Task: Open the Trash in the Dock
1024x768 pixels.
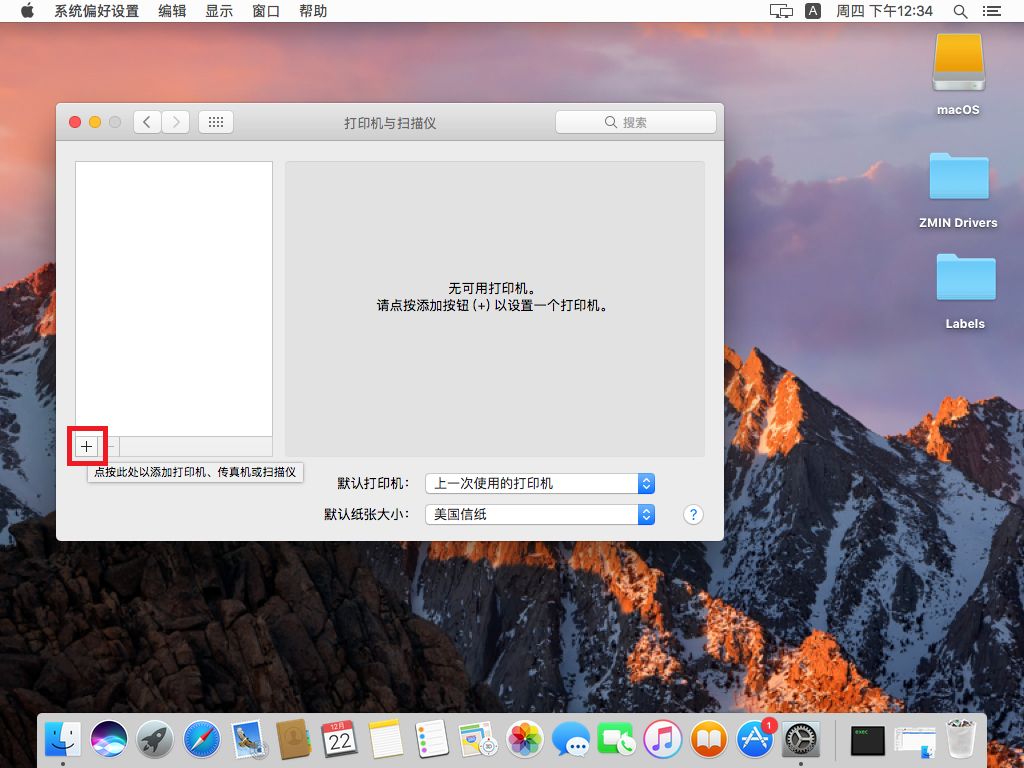Action: (x=961, y=739)
